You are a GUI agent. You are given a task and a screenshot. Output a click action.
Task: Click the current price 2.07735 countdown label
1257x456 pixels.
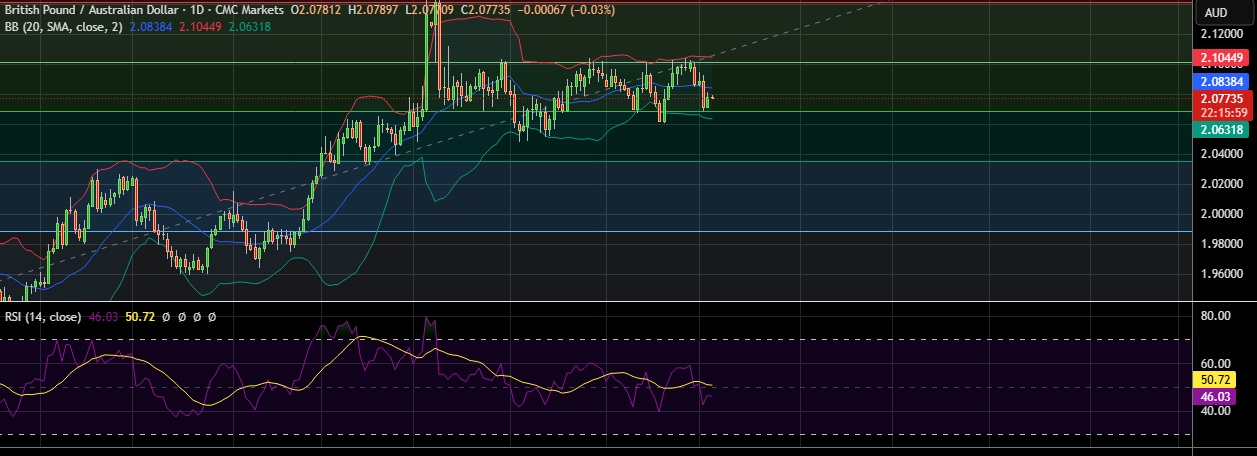tap(1223, 105)
